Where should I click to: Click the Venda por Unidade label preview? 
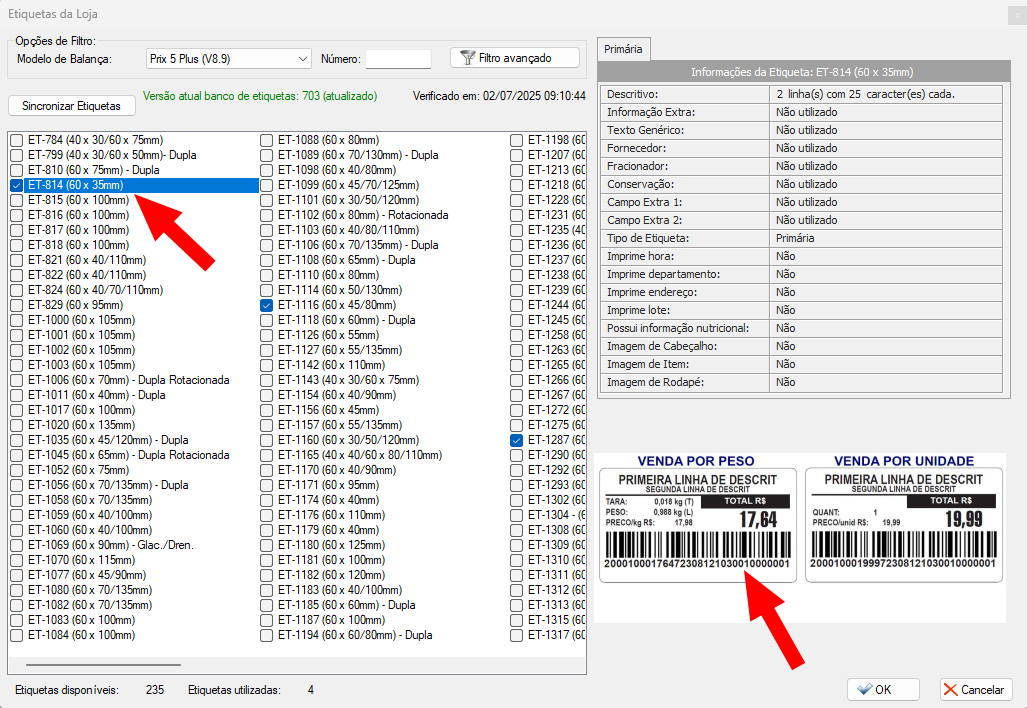pyautogui.click(x=904, y=525)
